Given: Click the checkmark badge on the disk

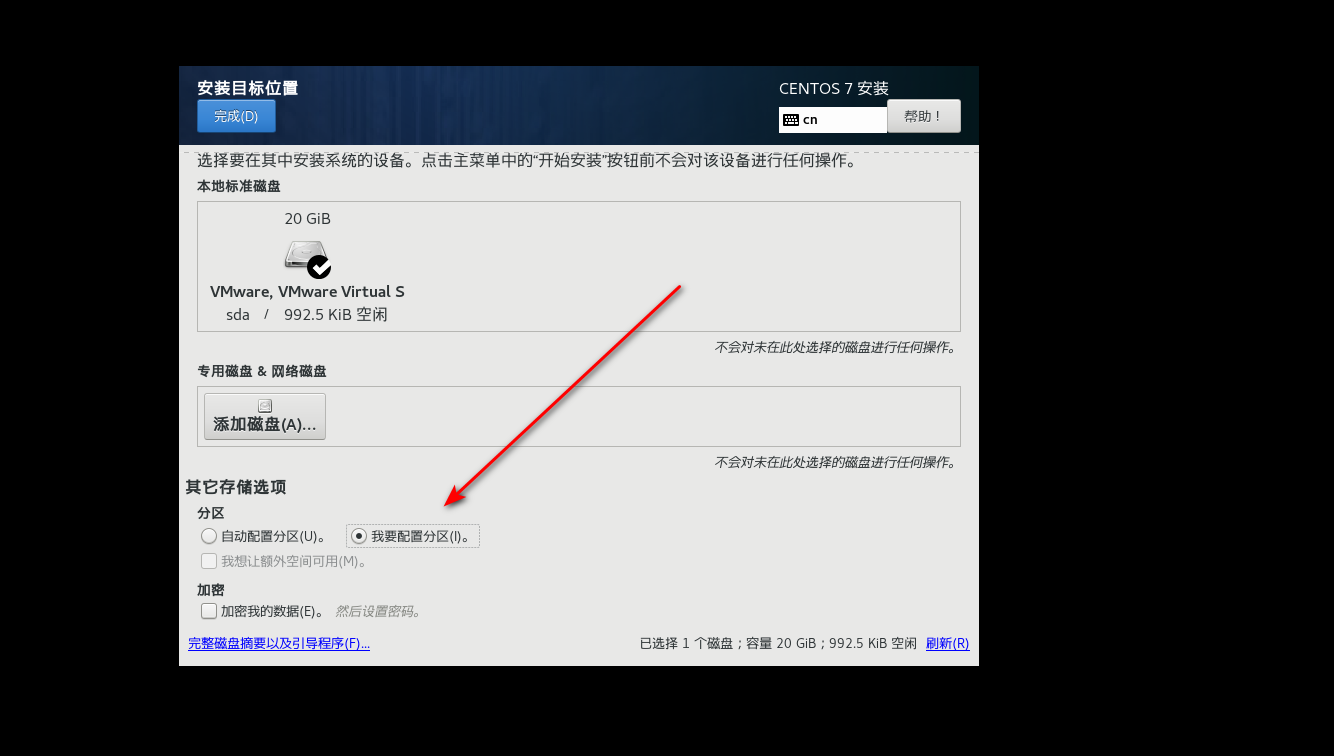Looking at the screenshot, I should click(x=321, y=266).
